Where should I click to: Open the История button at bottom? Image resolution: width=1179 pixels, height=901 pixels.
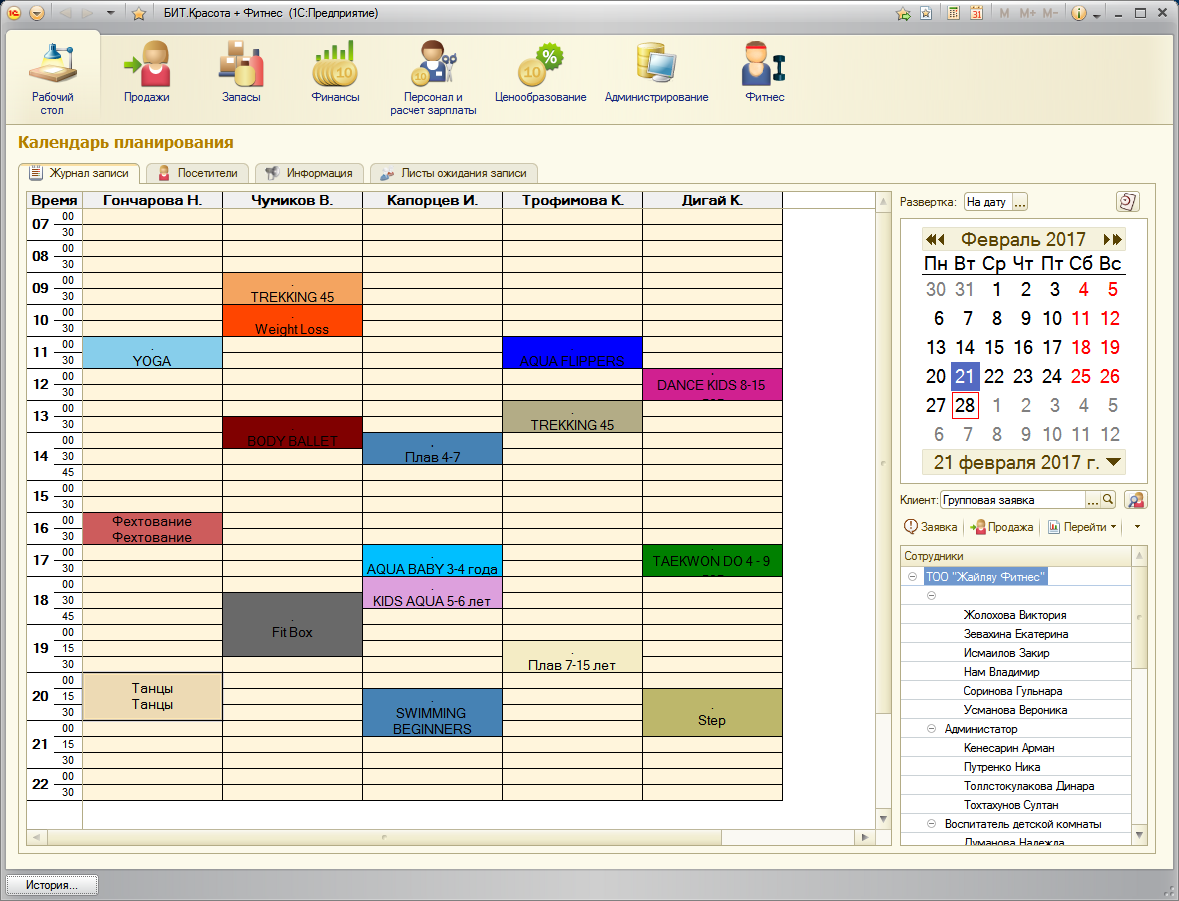click(53, 885)
